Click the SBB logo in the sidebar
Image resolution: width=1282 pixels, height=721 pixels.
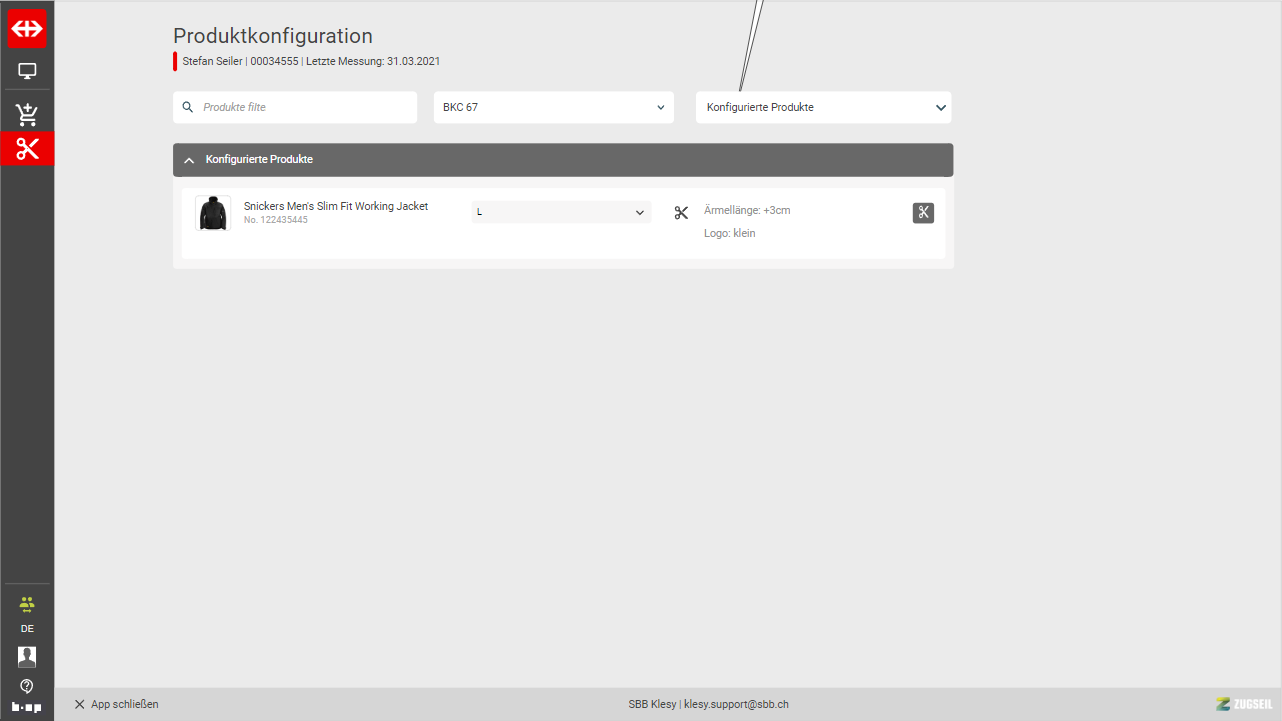tap(27, 30)
